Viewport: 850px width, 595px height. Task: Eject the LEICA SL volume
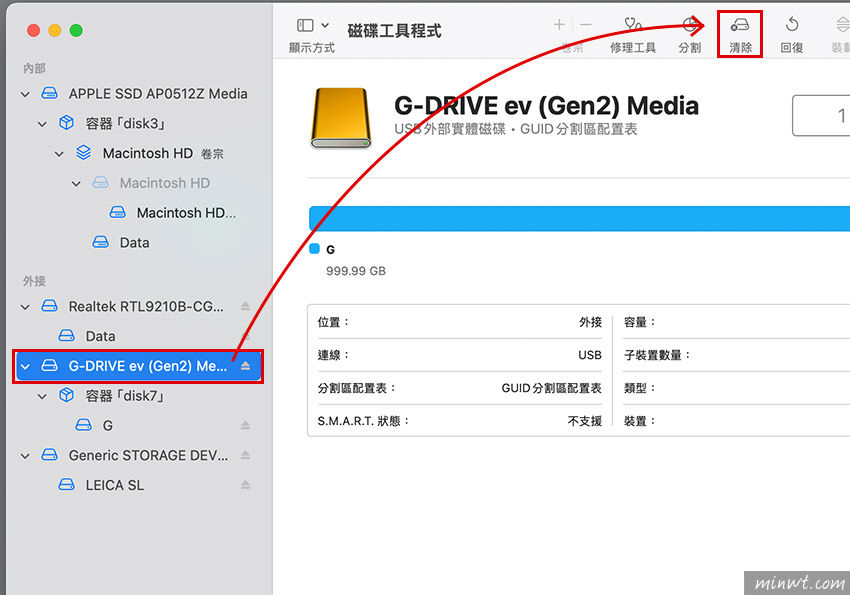(246, 485)
